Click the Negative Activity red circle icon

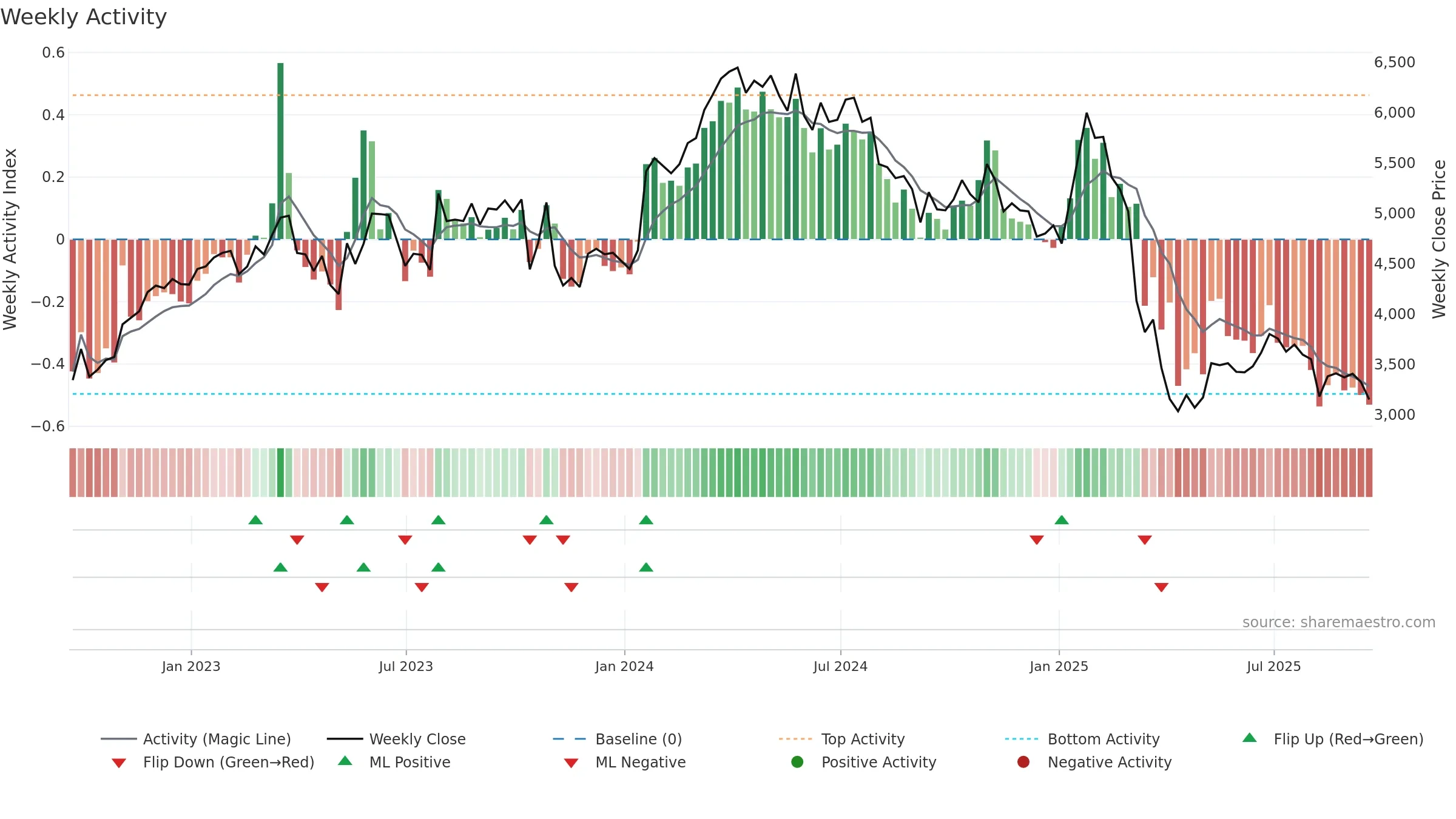[x=1023, y=762]
